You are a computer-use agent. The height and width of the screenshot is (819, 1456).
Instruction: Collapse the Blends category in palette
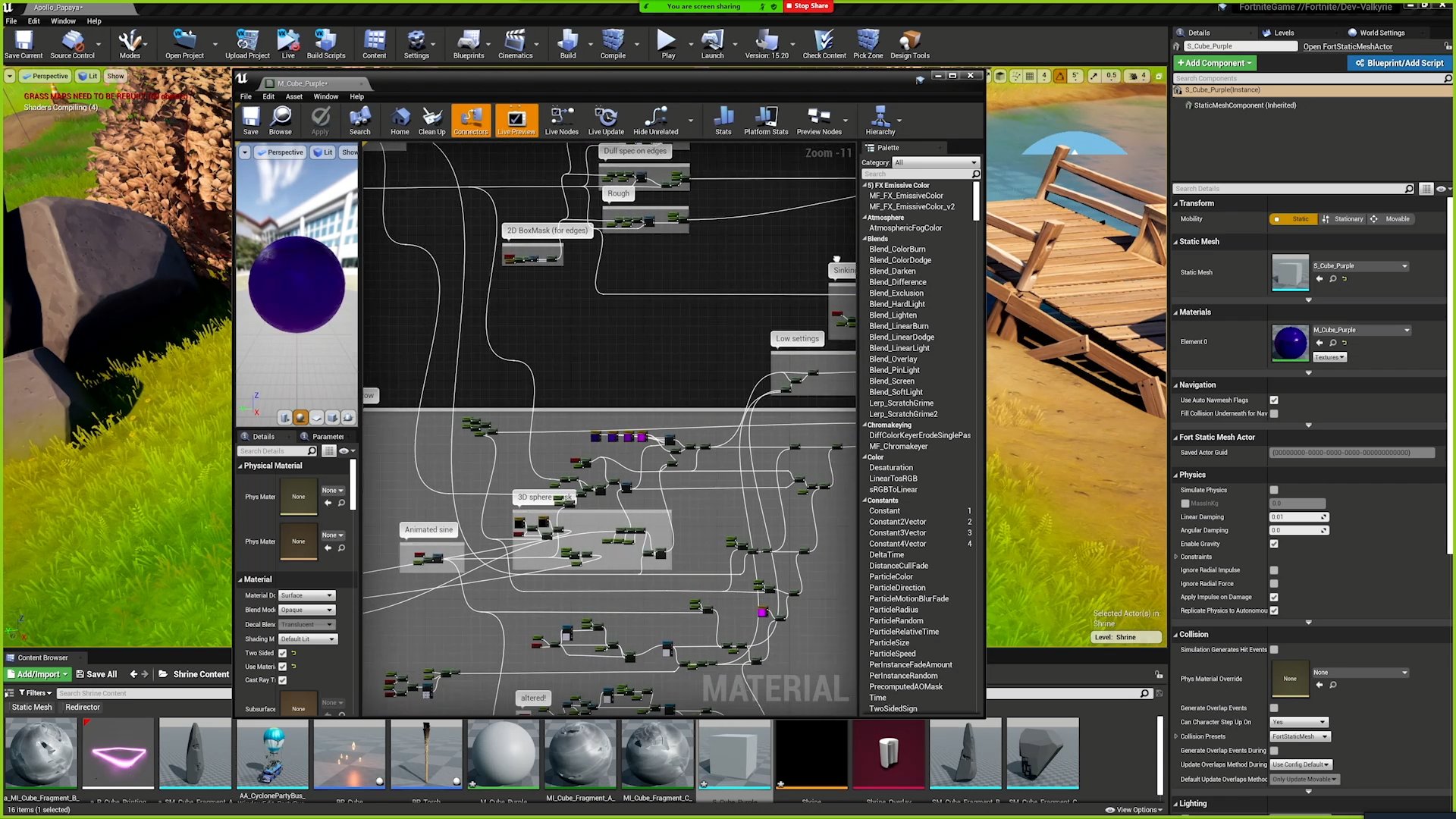(x=864, y=239)
